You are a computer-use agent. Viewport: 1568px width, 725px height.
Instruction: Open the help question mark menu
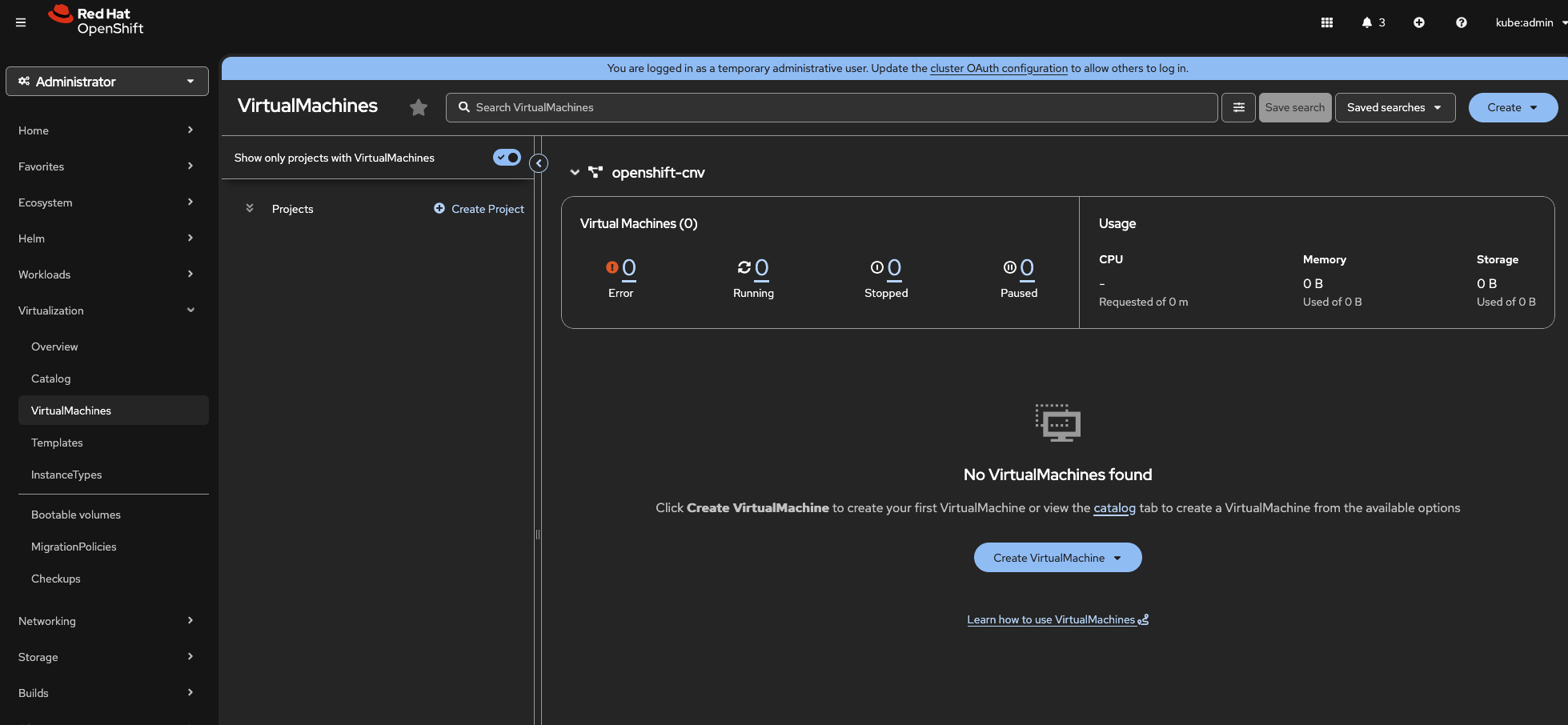tap(1462, 22)
